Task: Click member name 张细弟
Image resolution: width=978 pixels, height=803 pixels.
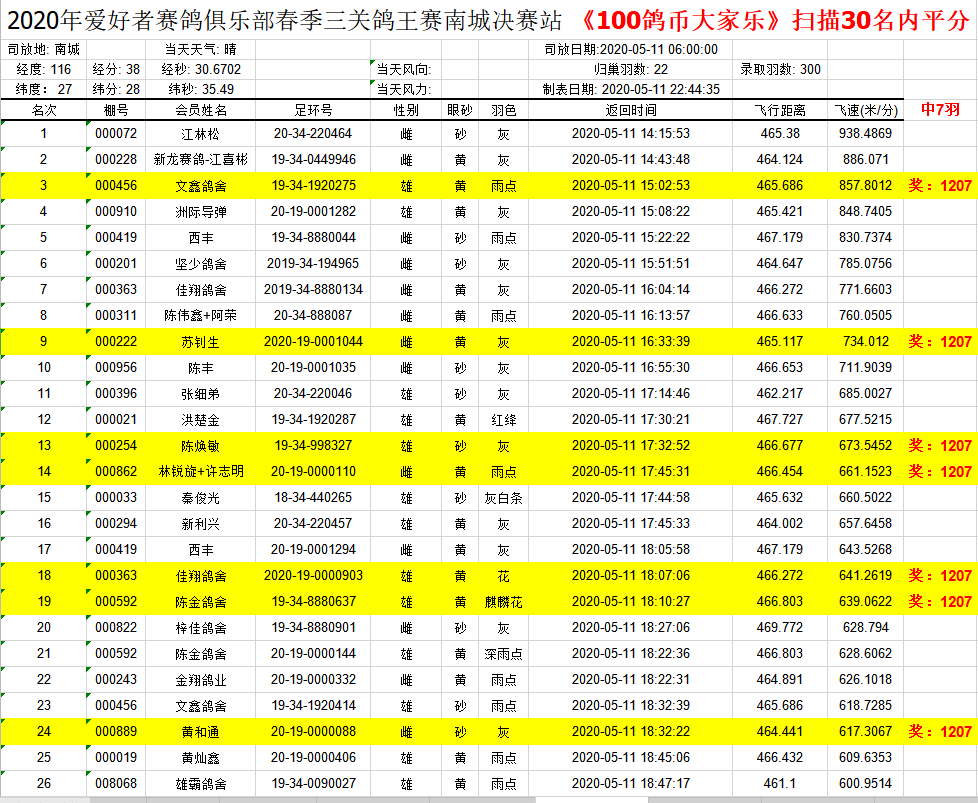Action: (x=201, y=394)
